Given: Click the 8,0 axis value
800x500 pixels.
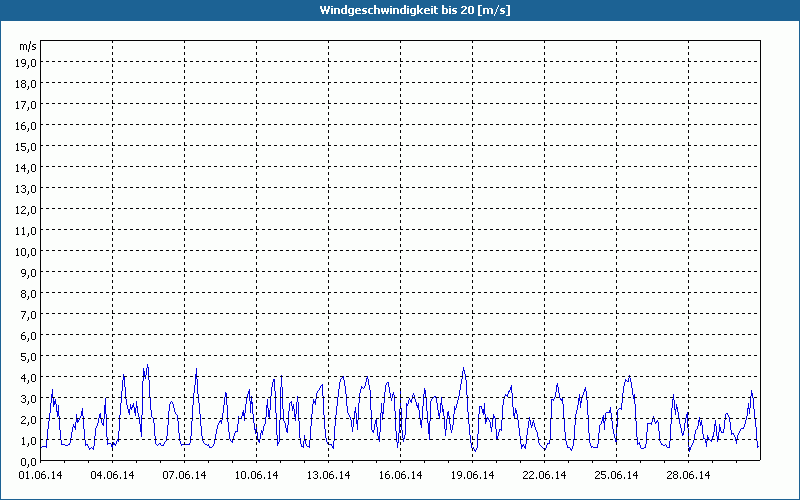Looking at the screenshot, I should (x=28, y=293).
